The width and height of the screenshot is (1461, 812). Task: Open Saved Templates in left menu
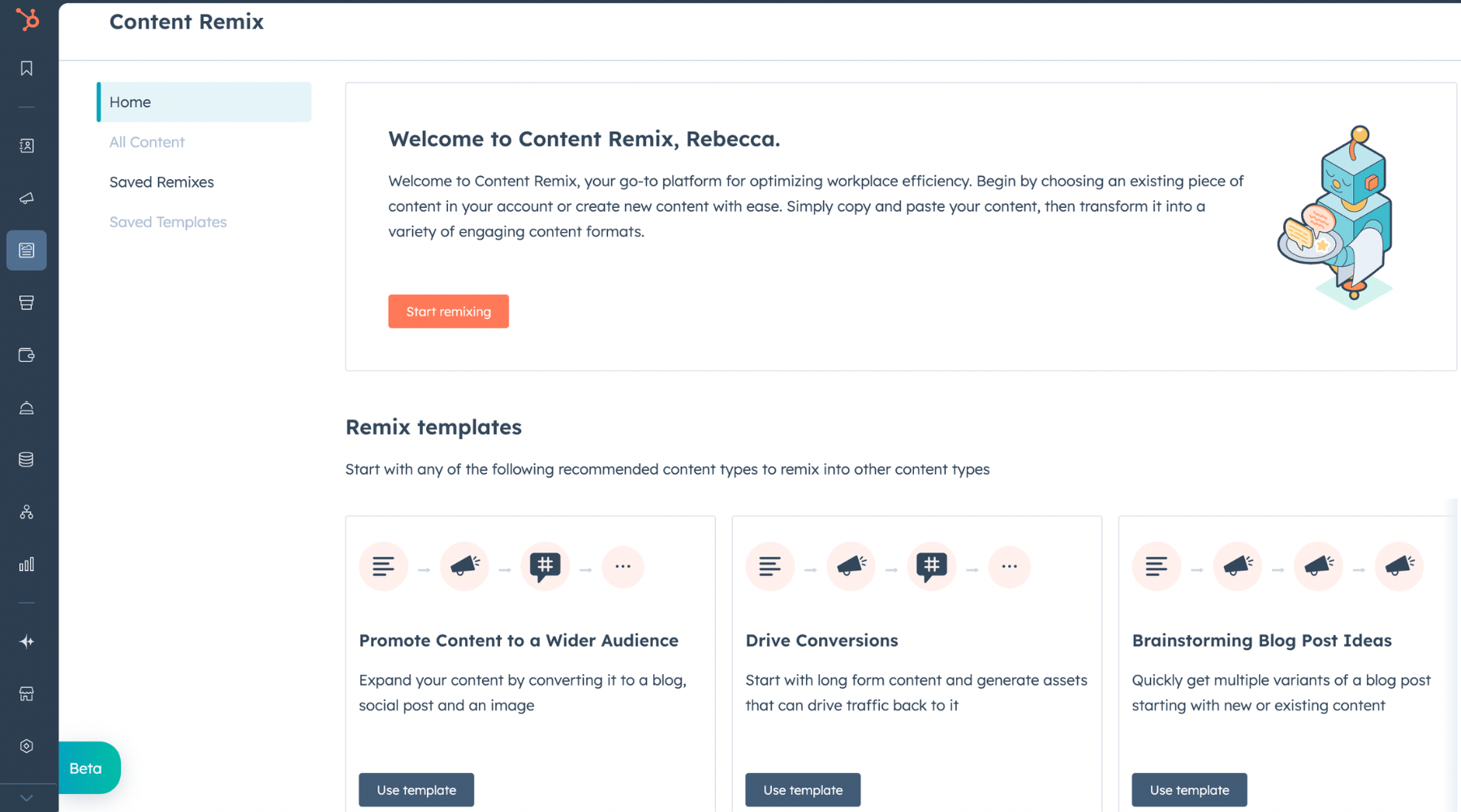pyautogui.click(x=168, y=222)
